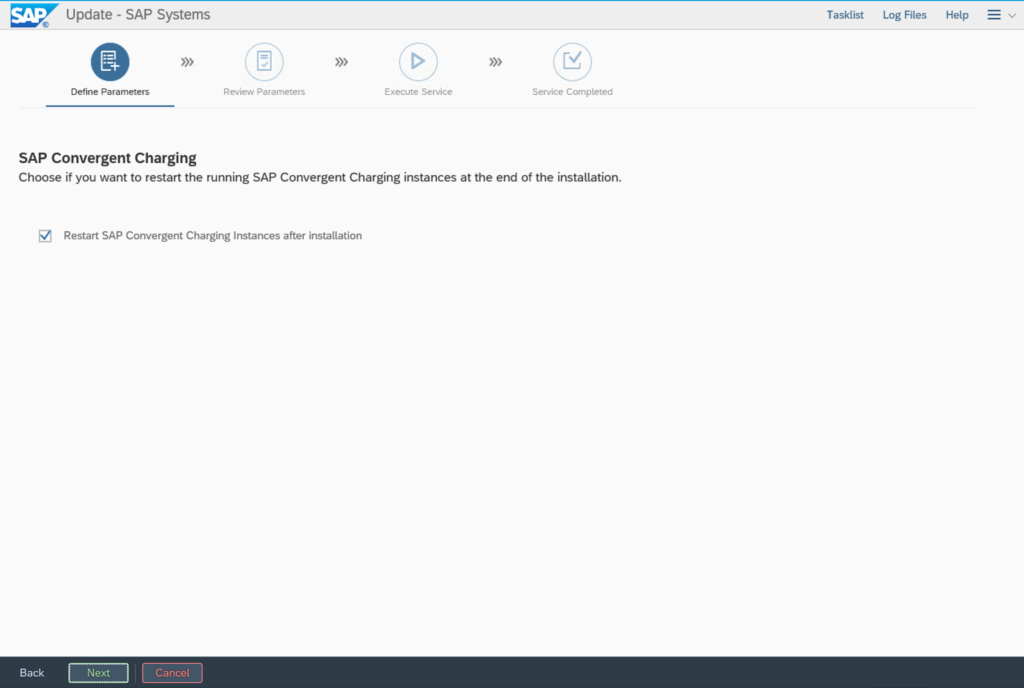The width and height of the screenshot is (1024, 688).
Task: Go Back to previous step
Action: pos(31,672)
